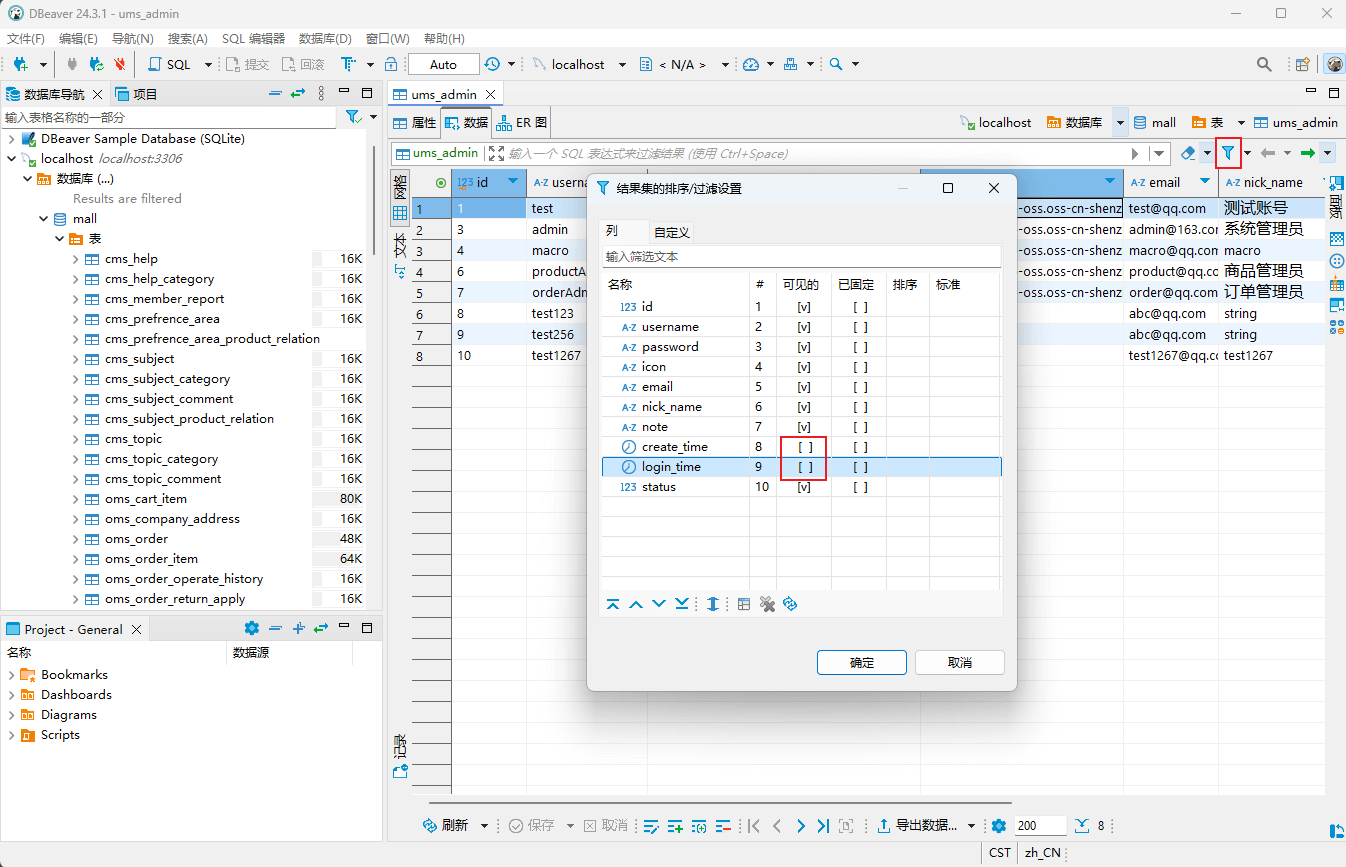Click the add row icon in bottom toolbar
Image resolution: width=1346 pixels, height=867 pixels.
point(675,826)
